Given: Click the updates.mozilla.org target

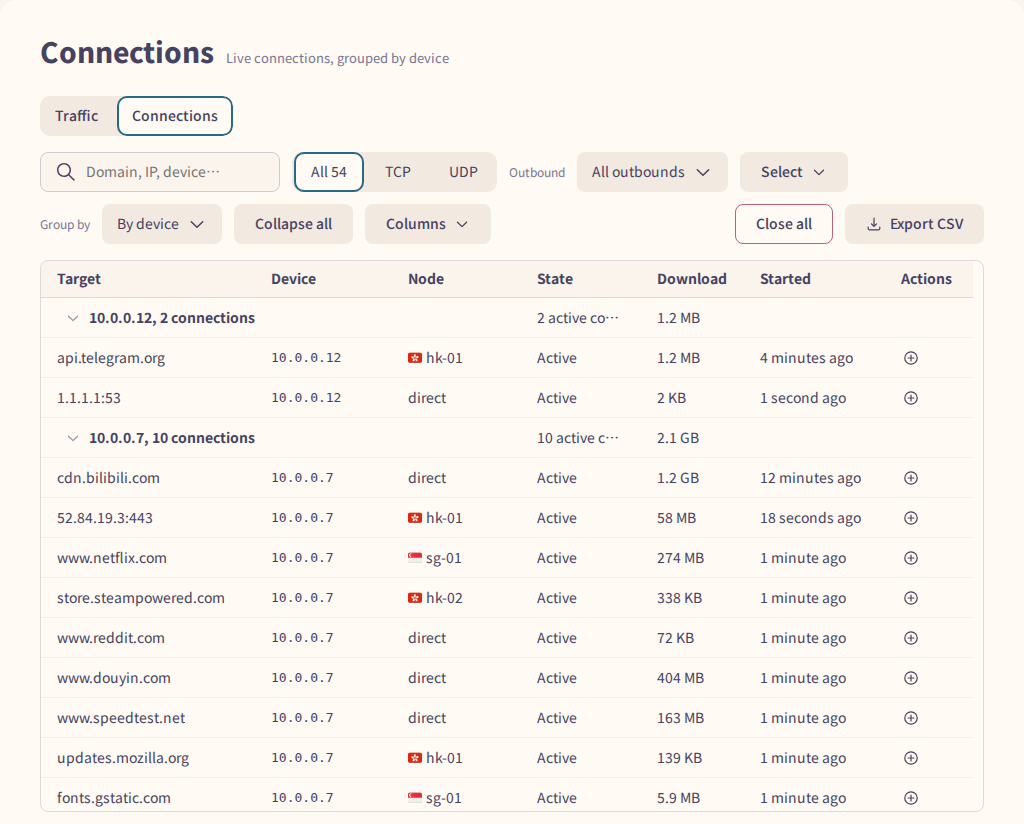Looking at the screenshot, I should [123, 757].
